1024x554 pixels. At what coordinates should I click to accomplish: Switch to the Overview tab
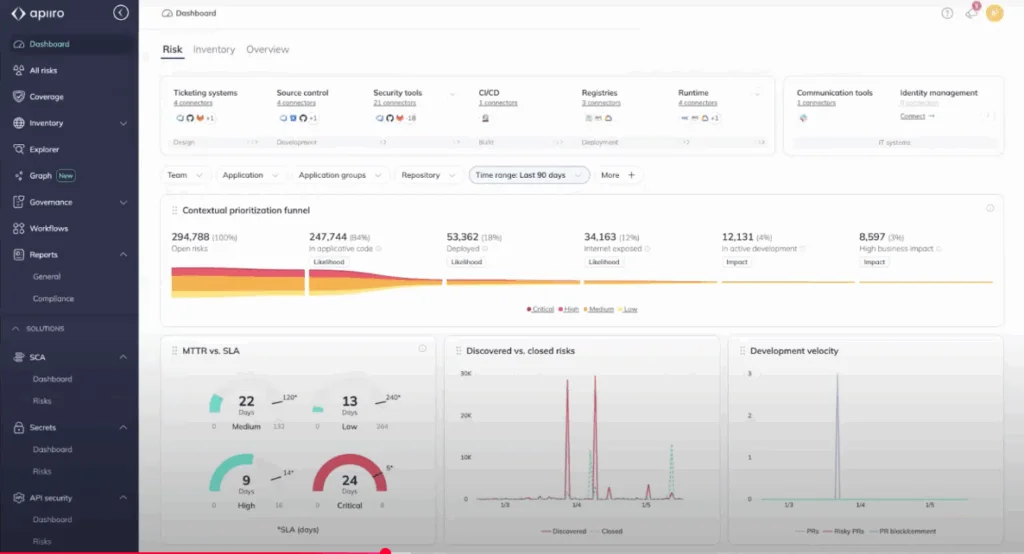[x=267, y=49]
